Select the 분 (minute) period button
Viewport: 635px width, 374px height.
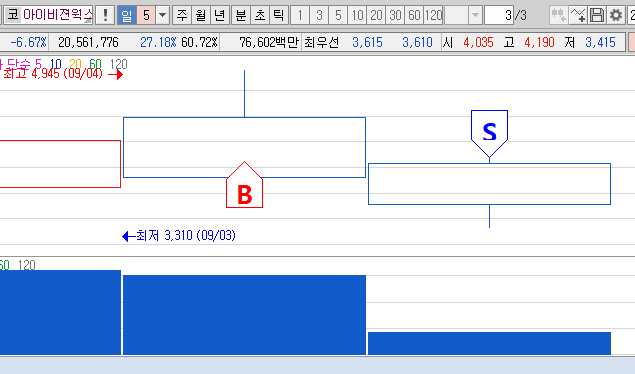(241, 15)
